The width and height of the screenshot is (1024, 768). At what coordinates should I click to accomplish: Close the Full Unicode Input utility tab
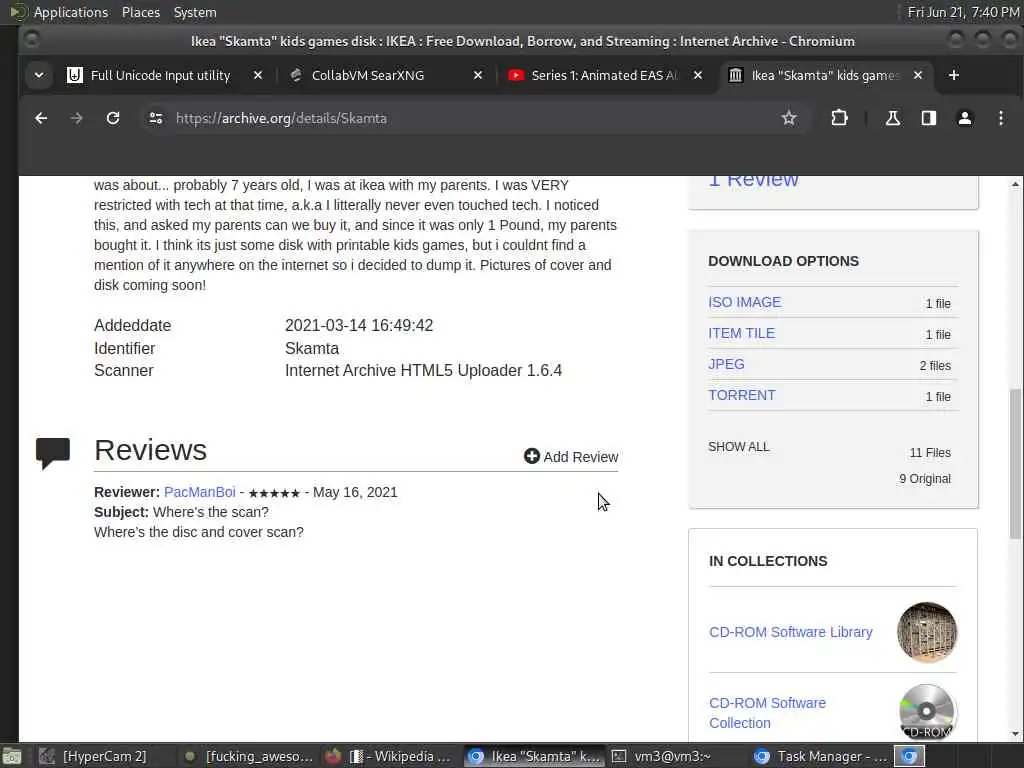[258, 75]
